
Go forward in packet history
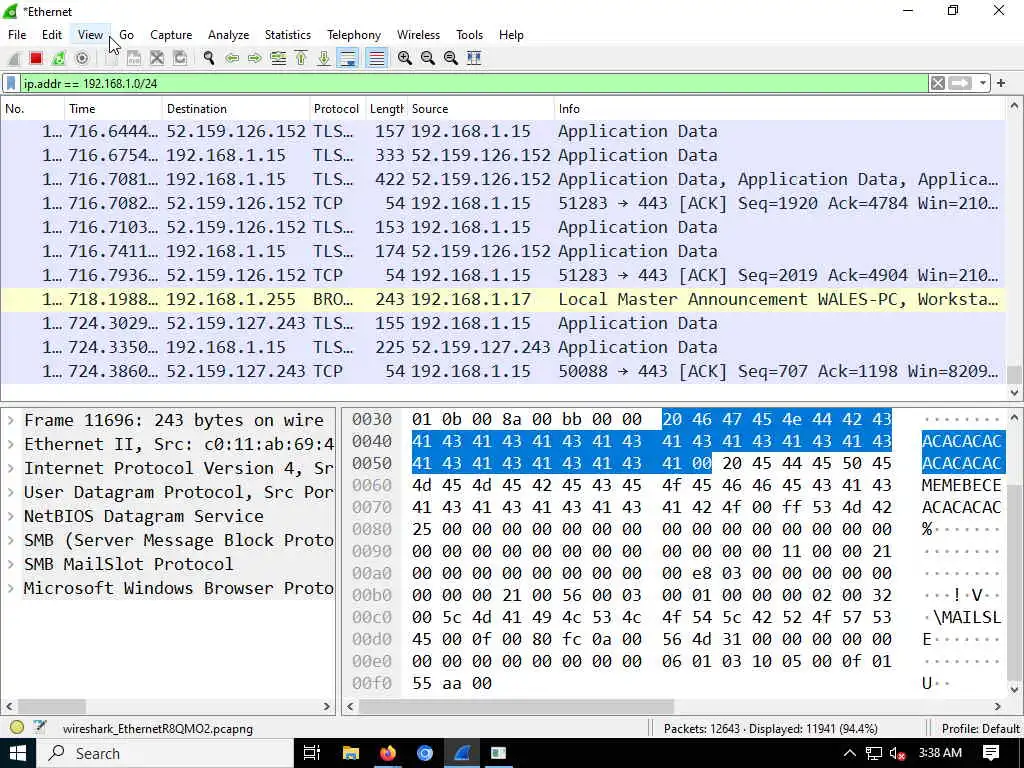[x=255, y=58]
